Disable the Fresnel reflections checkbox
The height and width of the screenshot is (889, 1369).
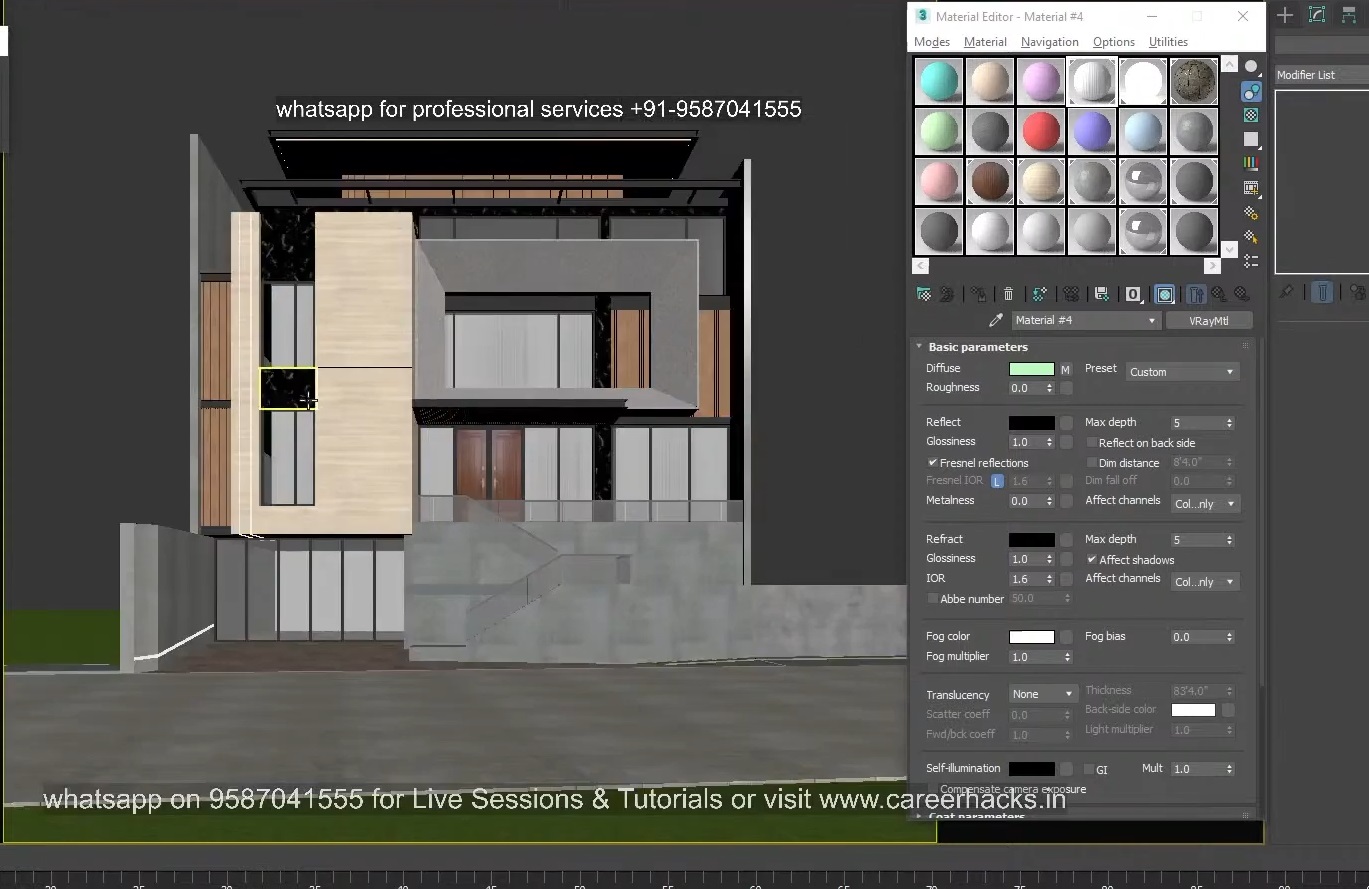click(933, 462)
